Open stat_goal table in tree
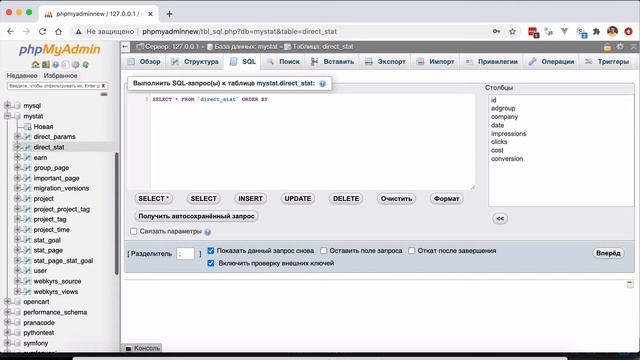Viewport: 640px width, 360px height. tap(47, 240)
